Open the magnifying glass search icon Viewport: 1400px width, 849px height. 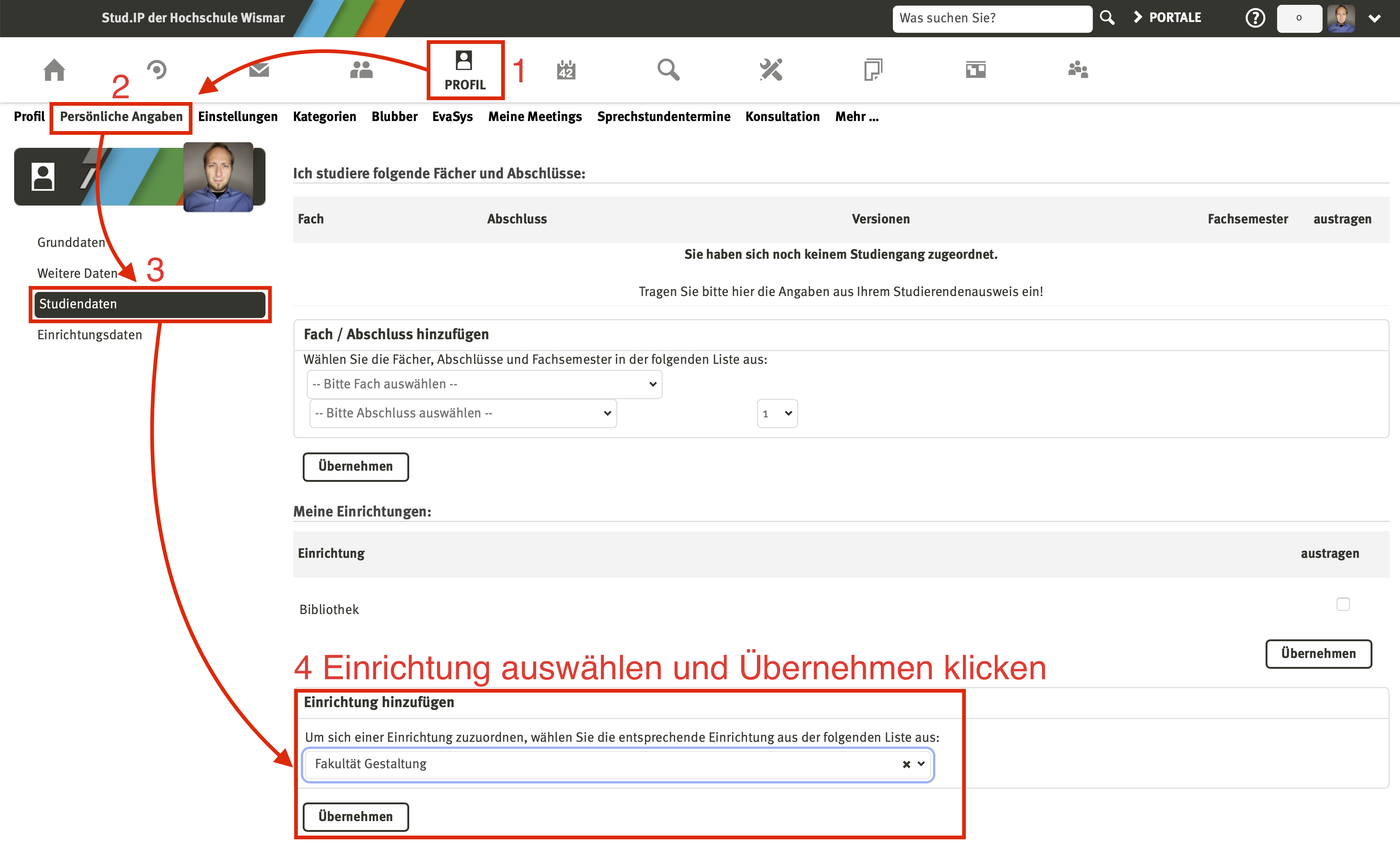coord(667,69)
